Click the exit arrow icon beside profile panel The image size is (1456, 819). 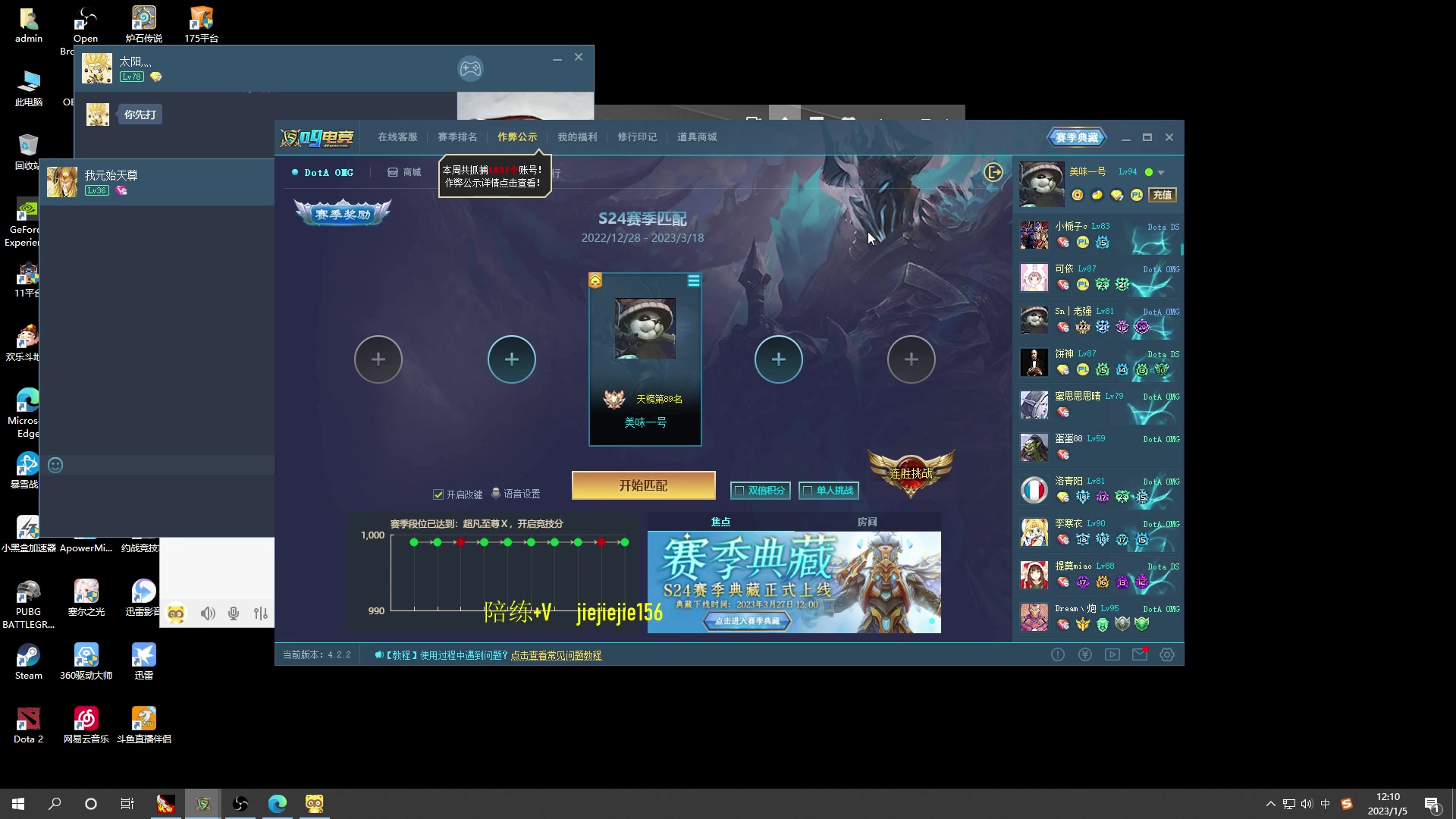click(993, 173)
